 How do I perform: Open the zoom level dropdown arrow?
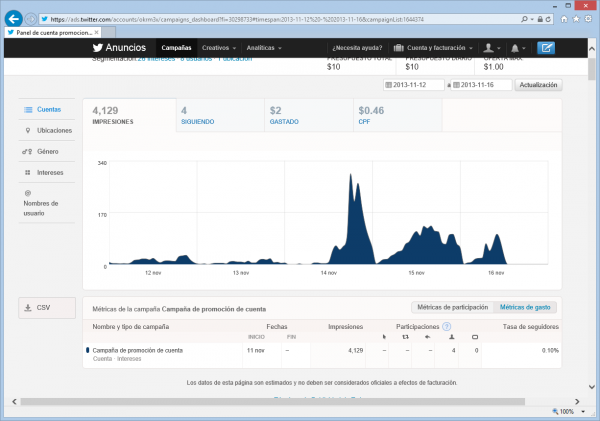point(583,412)
